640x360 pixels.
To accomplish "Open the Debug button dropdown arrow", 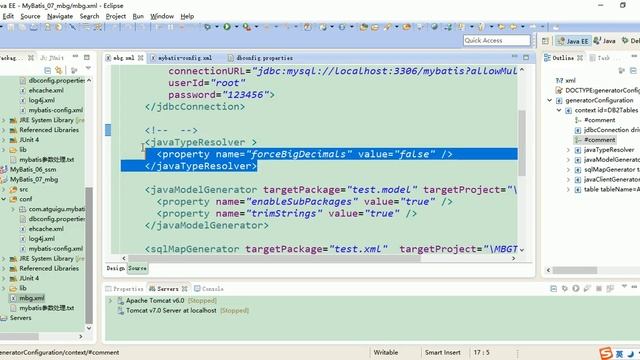I will [x=217, y=27].
